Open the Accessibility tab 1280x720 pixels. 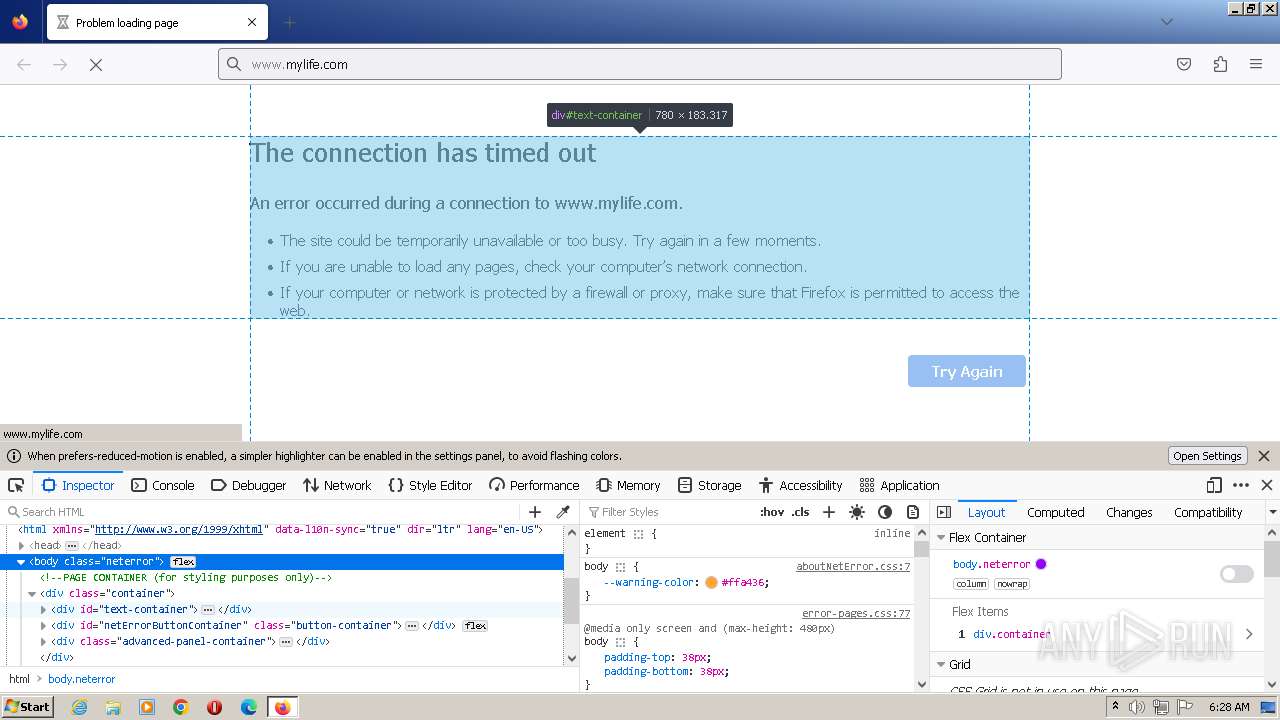(x=801, y=485)
